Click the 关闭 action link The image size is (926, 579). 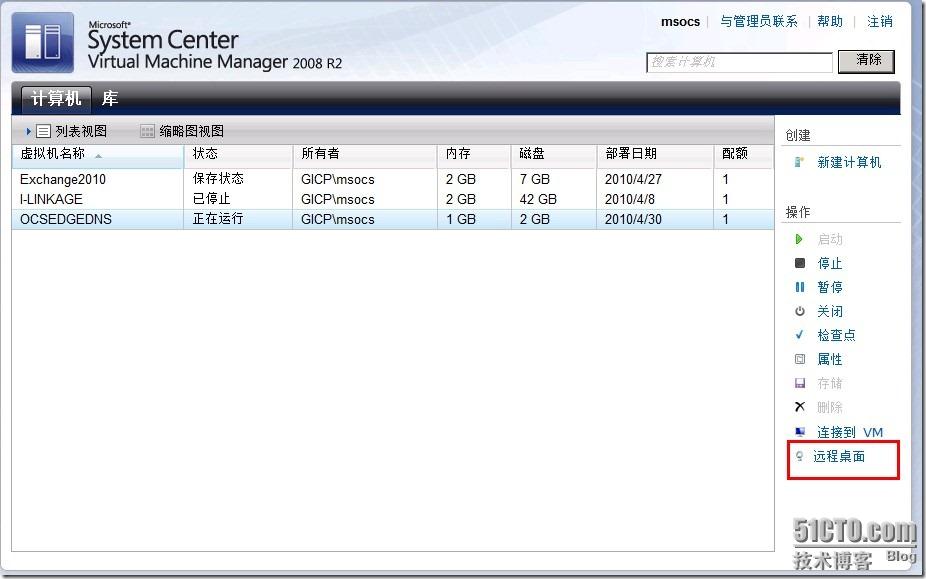[830, 311]
